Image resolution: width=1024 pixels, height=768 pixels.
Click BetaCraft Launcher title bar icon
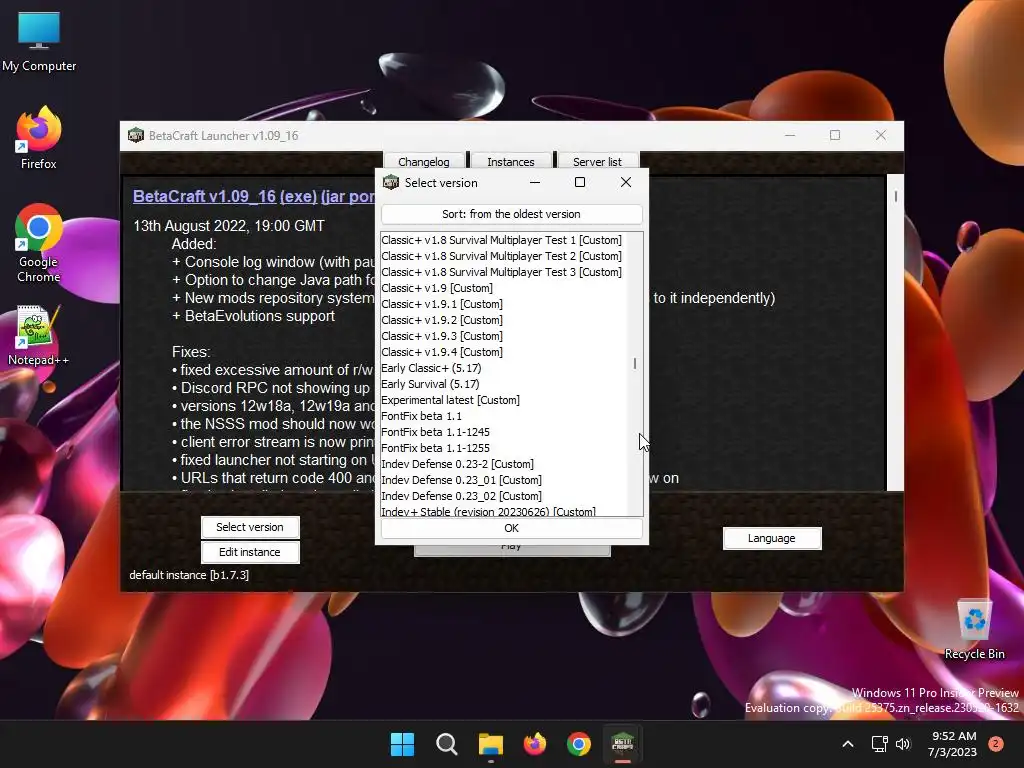click(136, 135)
